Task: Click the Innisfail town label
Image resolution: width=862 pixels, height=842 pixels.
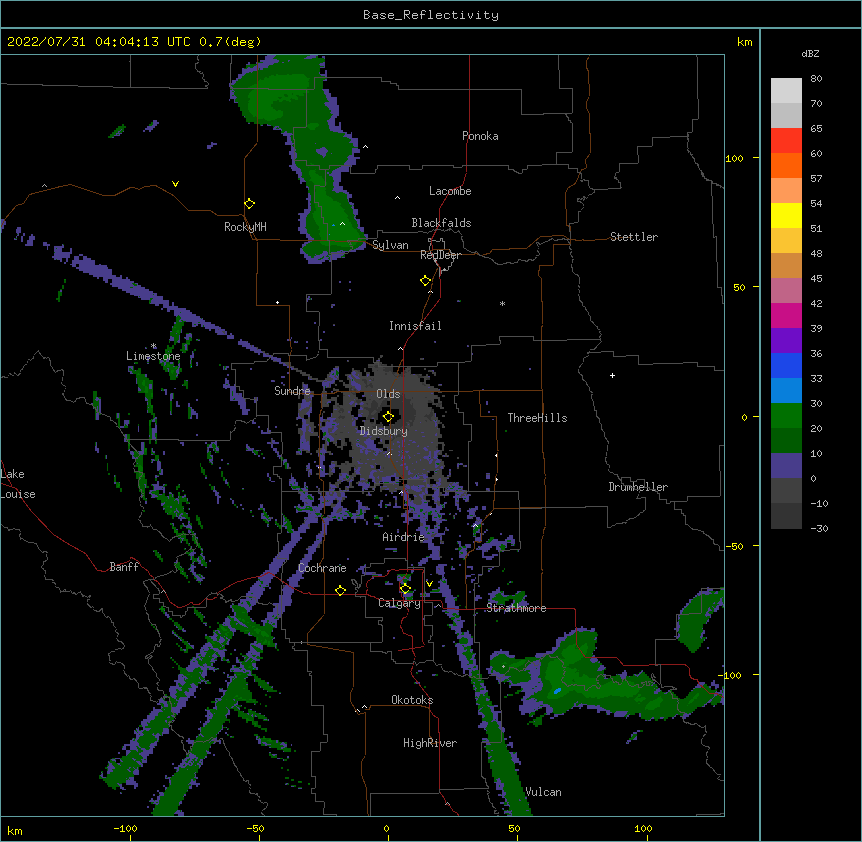Action: click(415, 326)
